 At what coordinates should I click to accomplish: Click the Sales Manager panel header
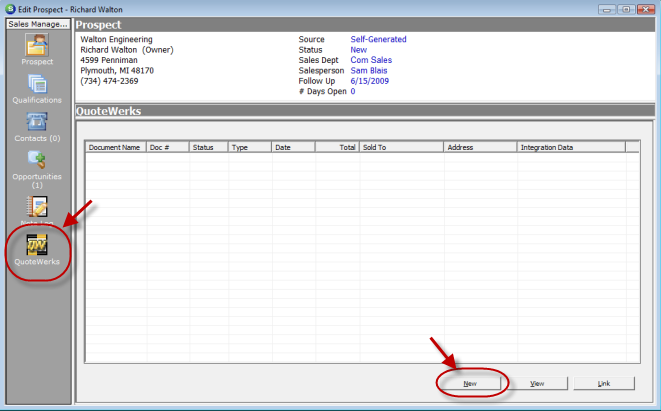[x=37, y=22]
